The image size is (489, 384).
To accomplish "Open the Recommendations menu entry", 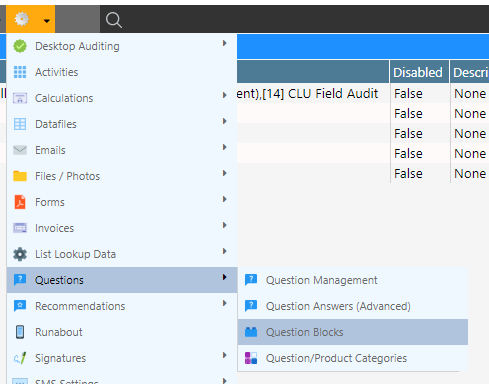I will tap(122, 306).
